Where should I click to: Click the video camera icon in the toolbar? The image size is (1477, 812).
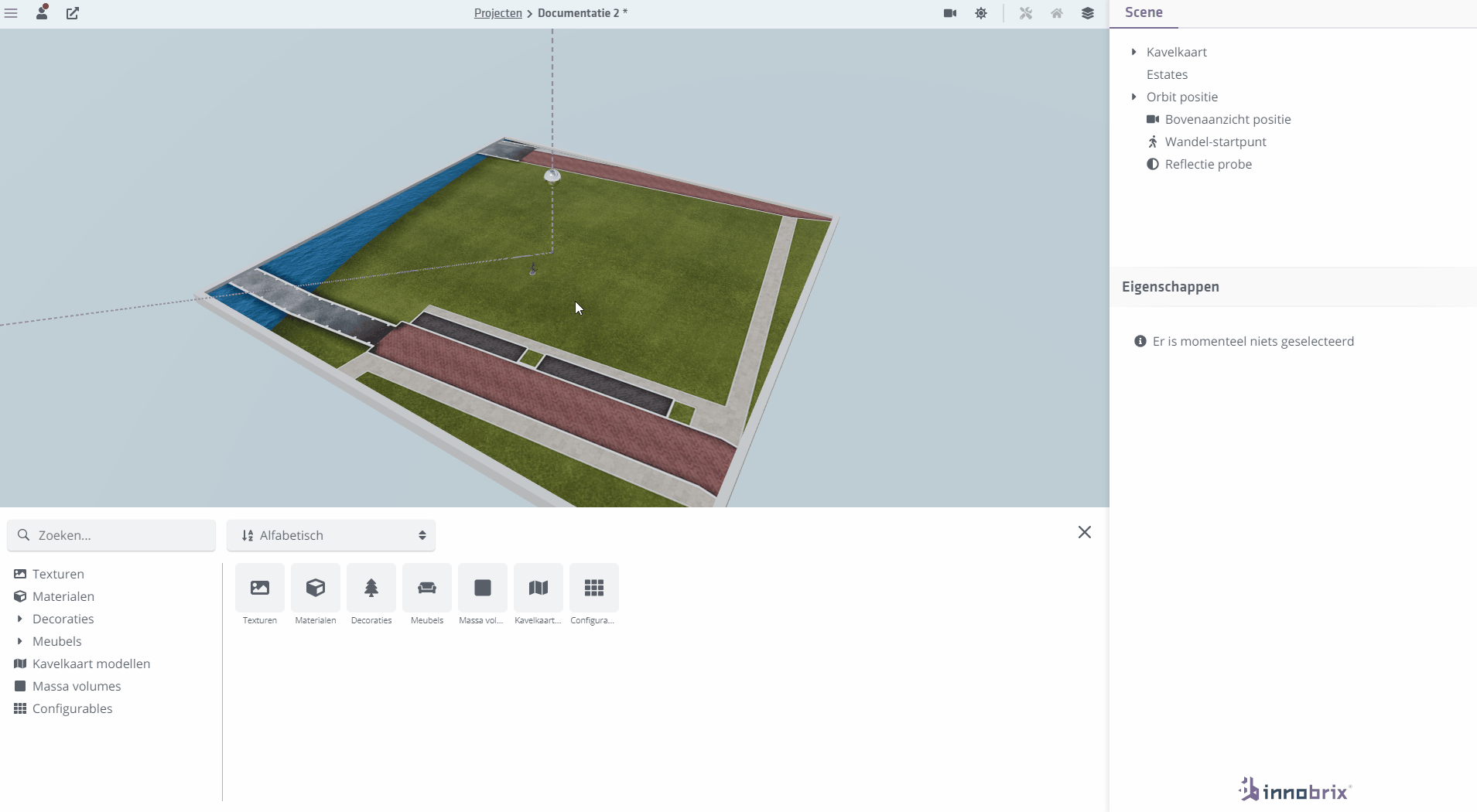(x=950, y=13)
